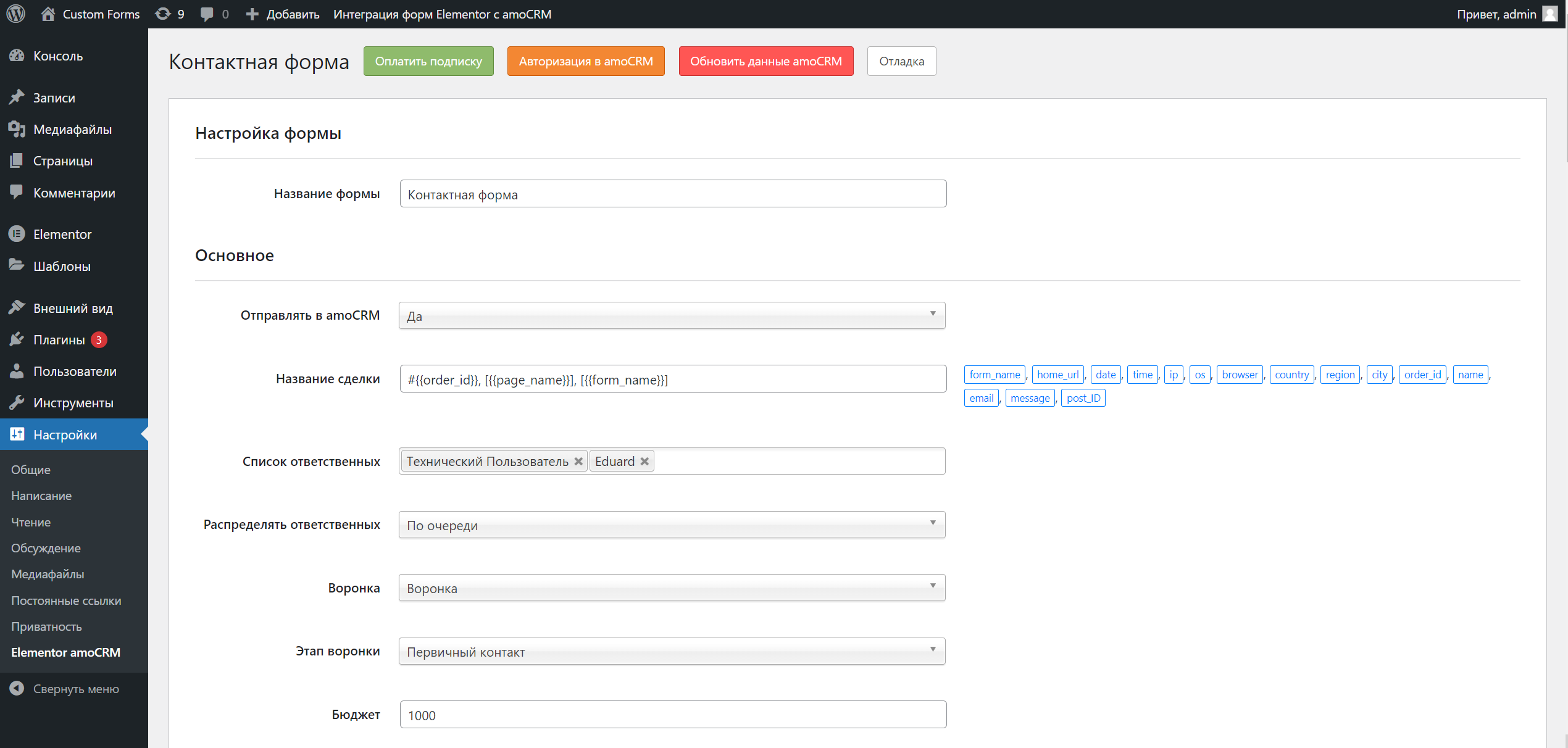Click the plus icon next to Добавить
This screenshot has height=748, width=1568.
252,14
